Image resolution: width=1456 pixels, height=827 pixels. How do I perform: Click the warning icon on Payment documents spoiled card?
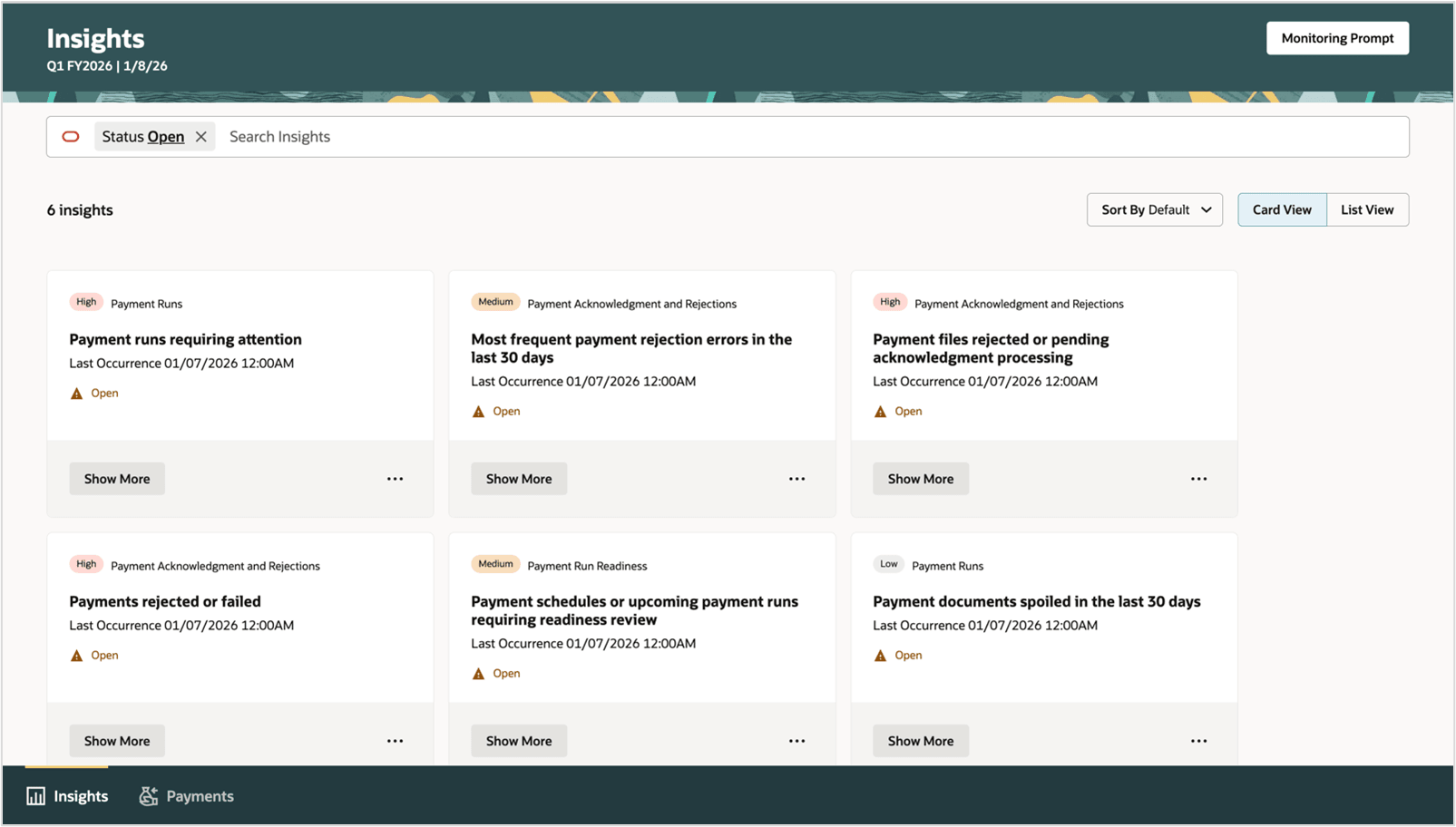coord(879,654)
